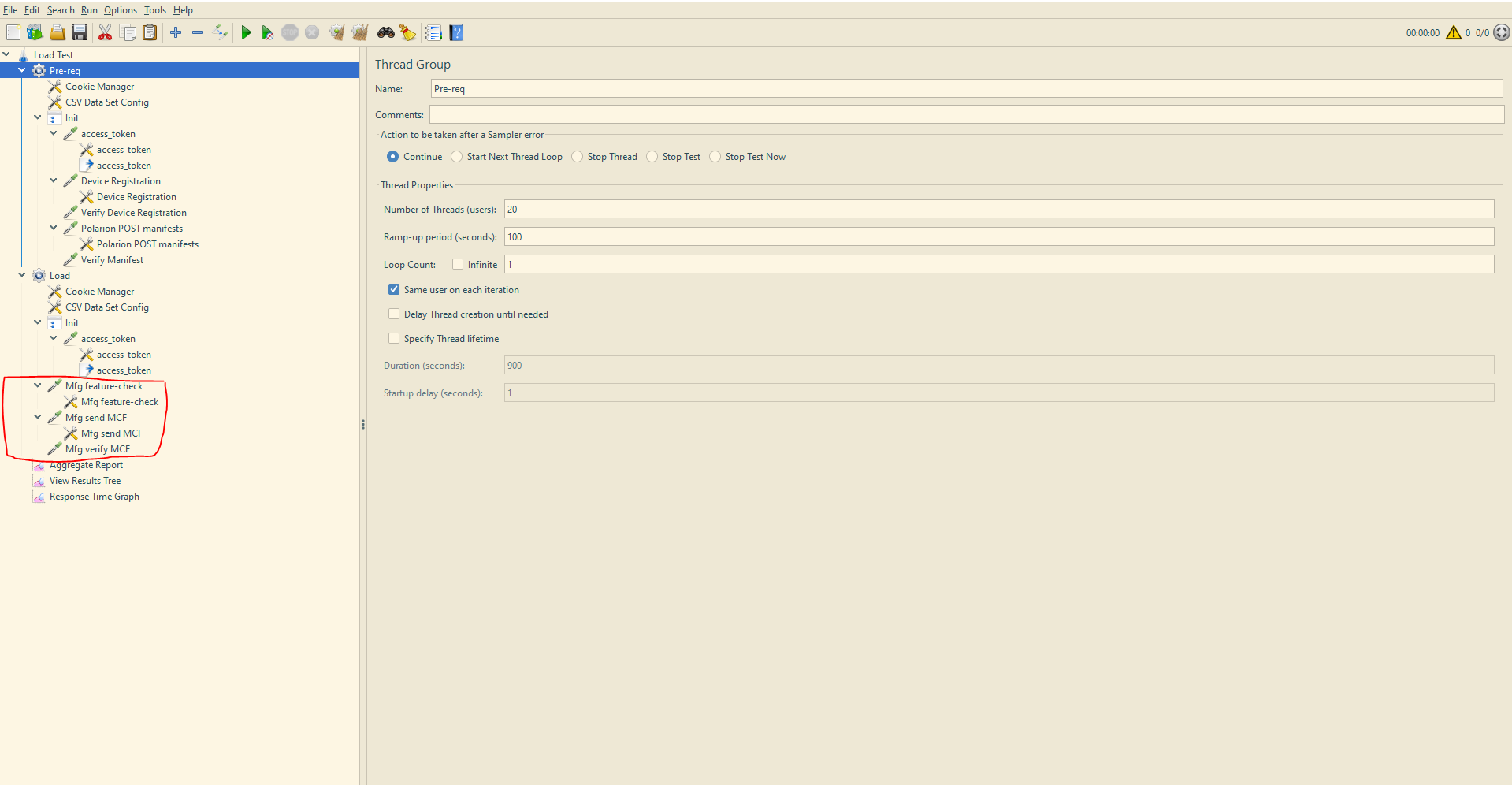Open the Run menu
This screenshot has height=785, width=1512.
click(x=88, y=10)
